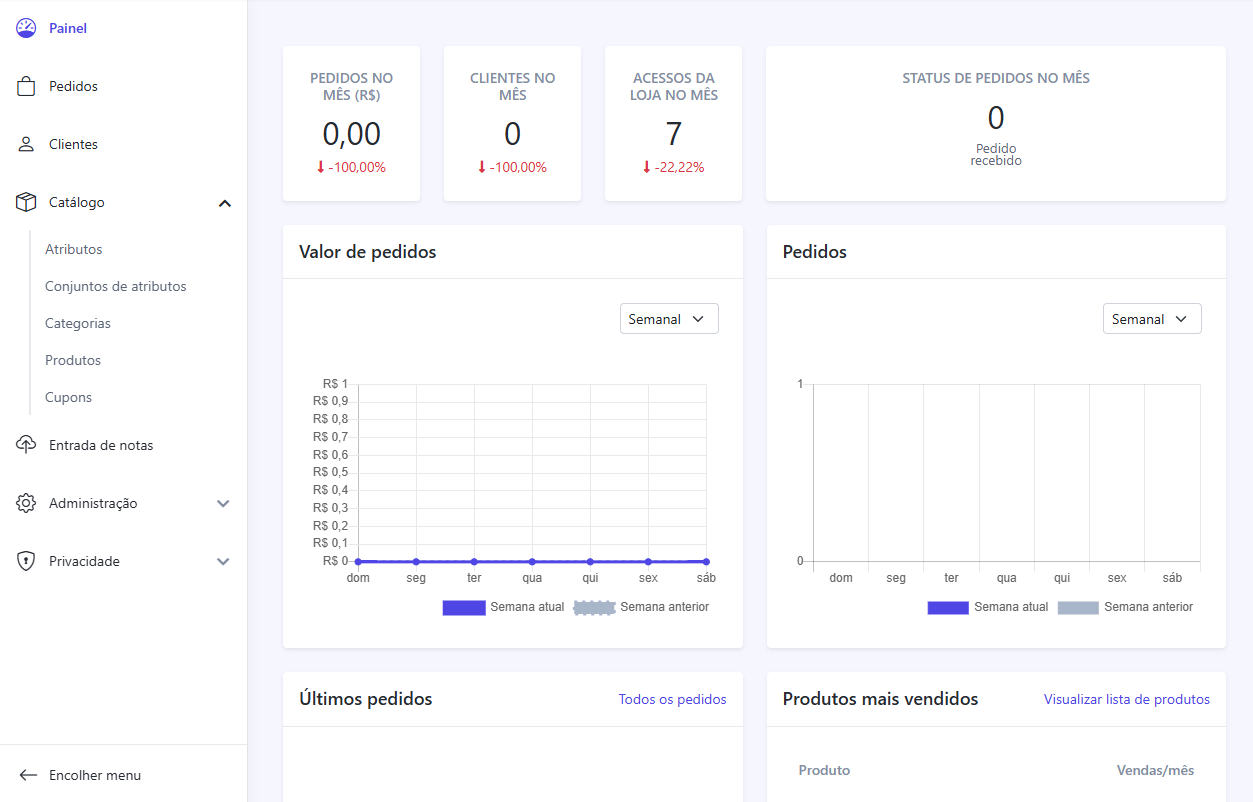Click Visualizar lista de produtos link

click(1126, 699)
